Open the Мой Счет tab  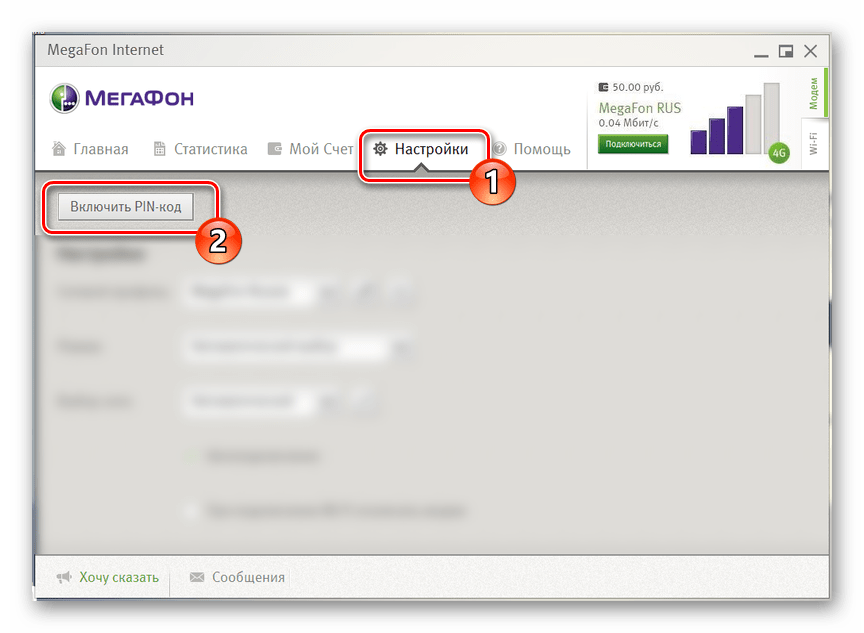tap(311, 149)
